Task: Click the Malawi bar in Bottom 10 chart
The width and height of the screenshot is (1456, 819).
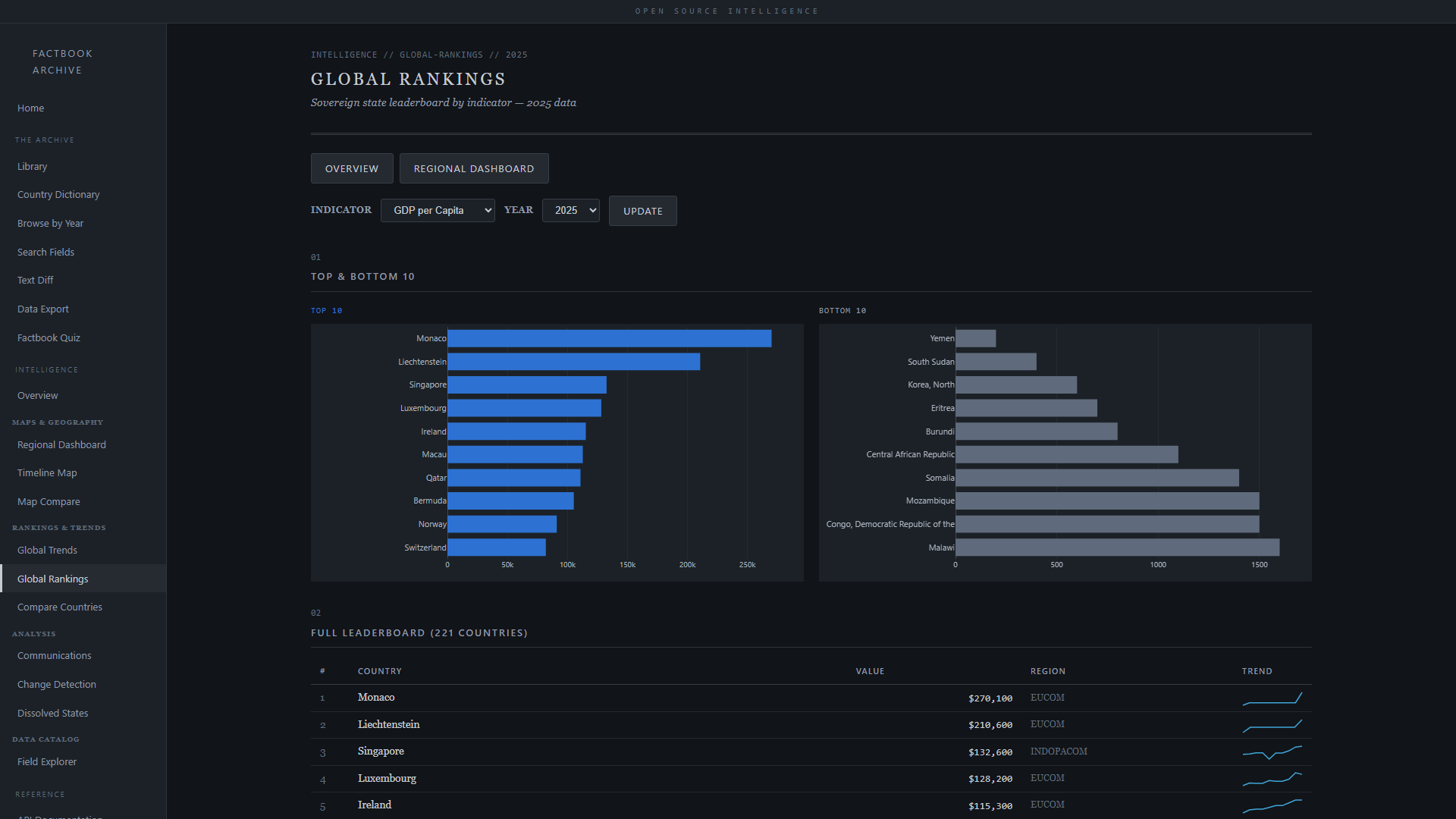Action: pos(1116,548)
